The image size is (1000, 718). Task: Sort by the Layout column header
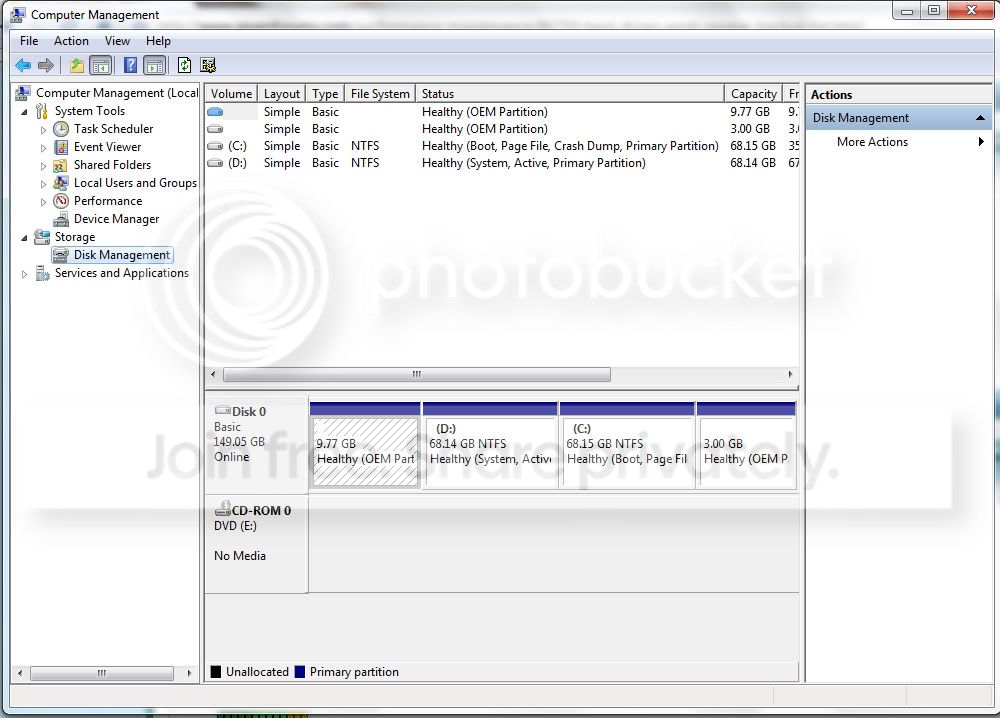pyautogui.click(x=282, y=94)
